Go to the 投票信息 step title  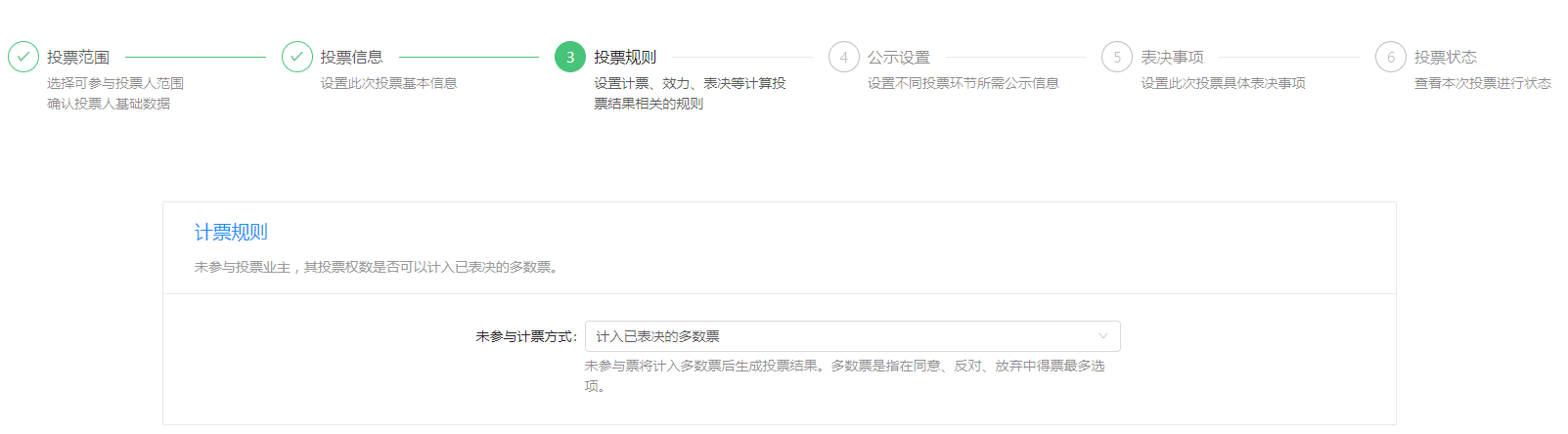click(x=352, y=57)
